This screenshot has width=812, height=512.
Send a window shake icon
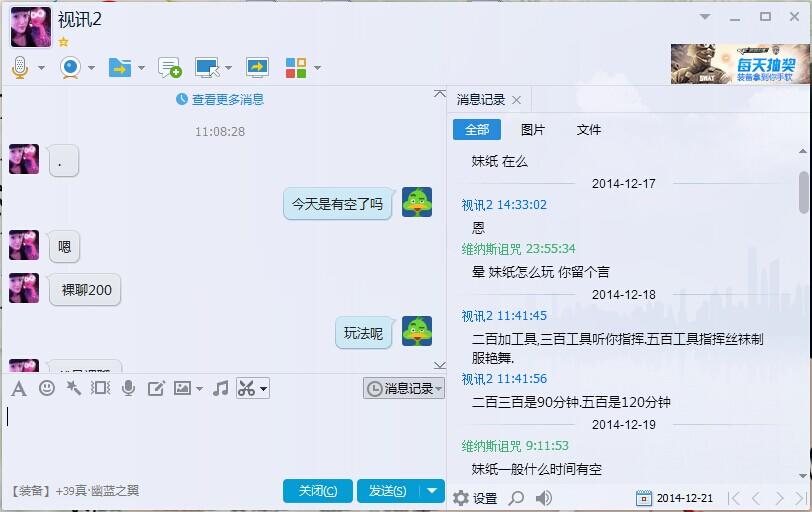[100, 388]
